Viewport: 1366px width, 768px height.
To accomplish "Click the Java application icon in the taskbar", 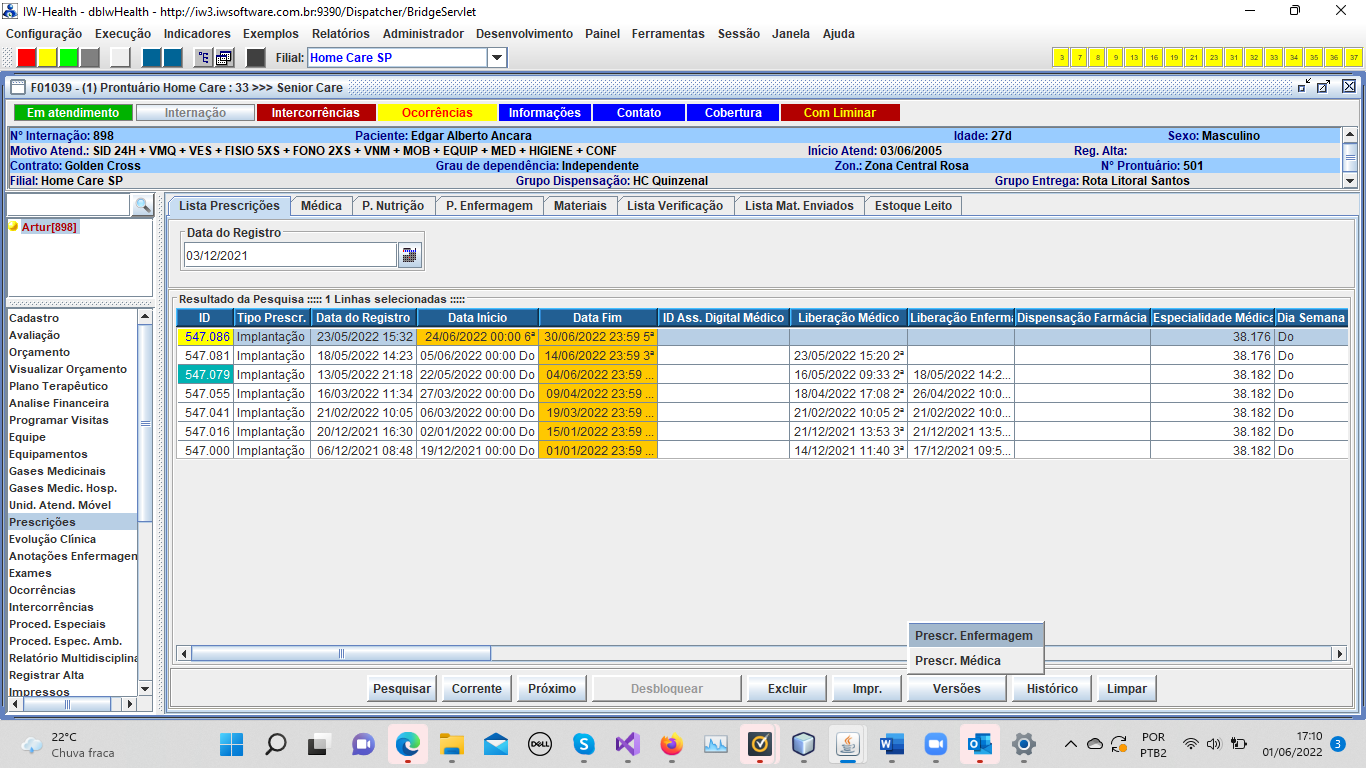I will click(x=848, y=745).
